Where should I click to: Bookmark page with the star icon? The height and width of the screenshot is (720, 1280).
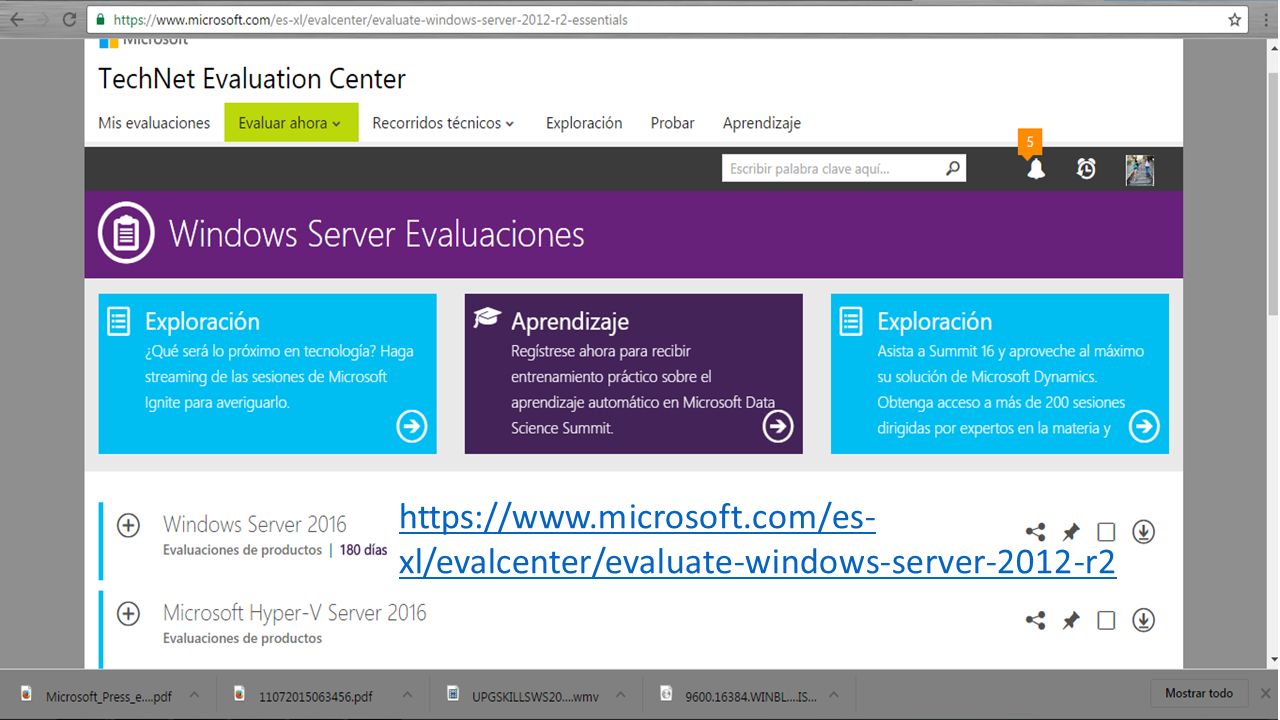(x=1235, y=19)
